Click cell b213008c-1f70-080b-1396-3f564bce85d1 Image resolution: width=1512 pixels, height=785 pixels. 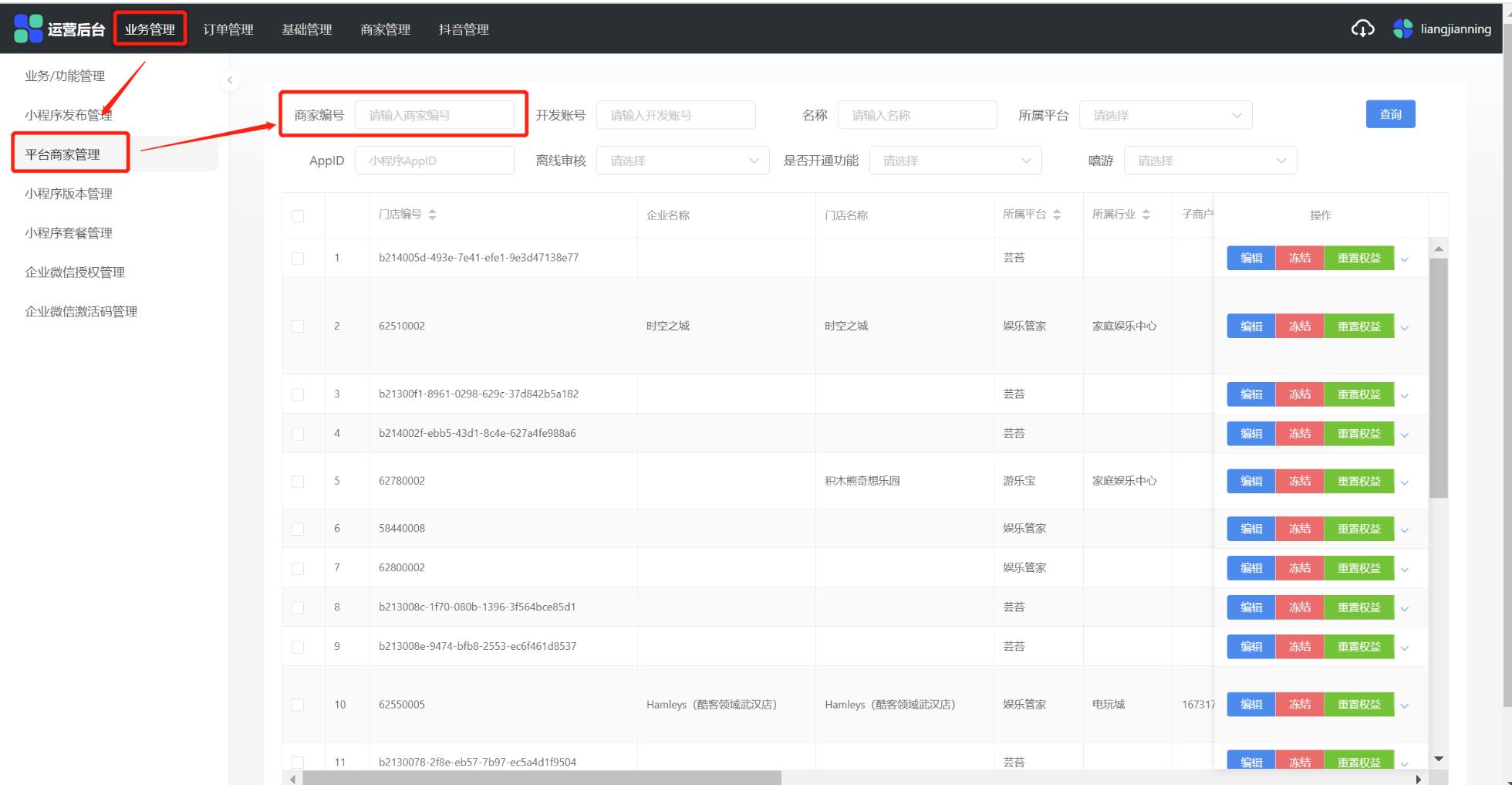pyautogui.click(x=478, y=607)
